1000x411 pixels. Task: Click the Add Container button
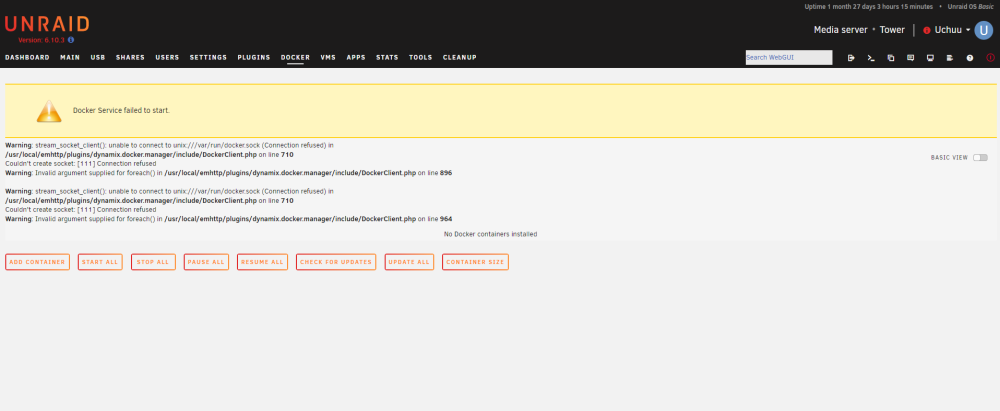37,262
